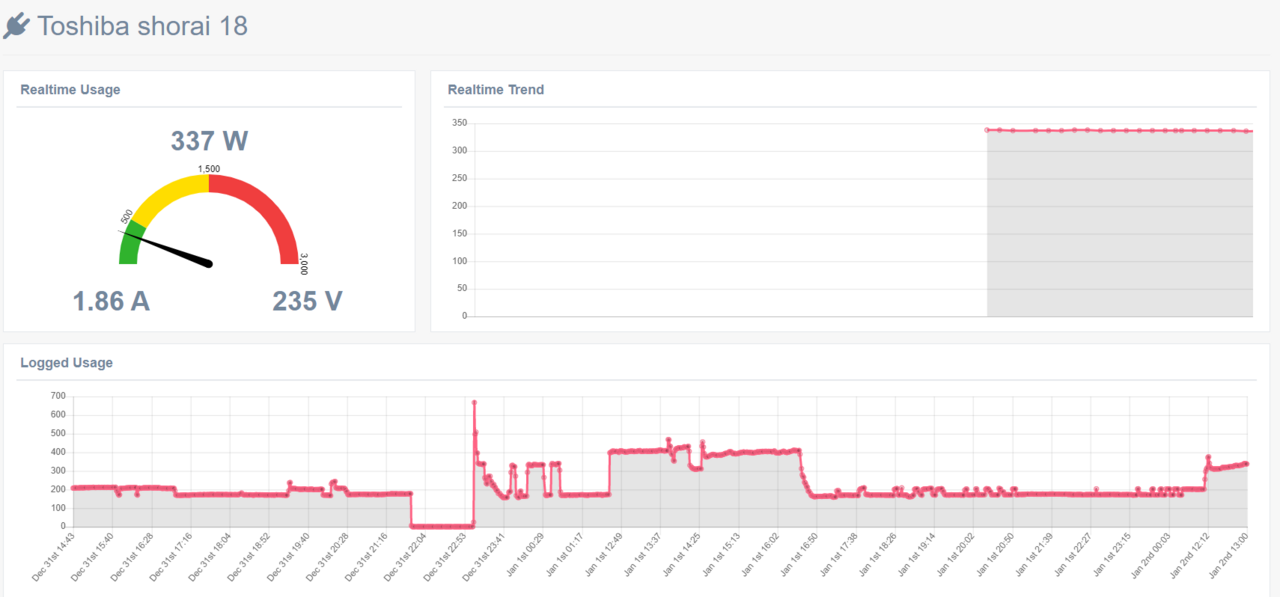This screenshot has height=597, width=1280.
Task: Click the Dec 31st 20:28 time label
Action: pyautogui.click(x=328, y=557)
